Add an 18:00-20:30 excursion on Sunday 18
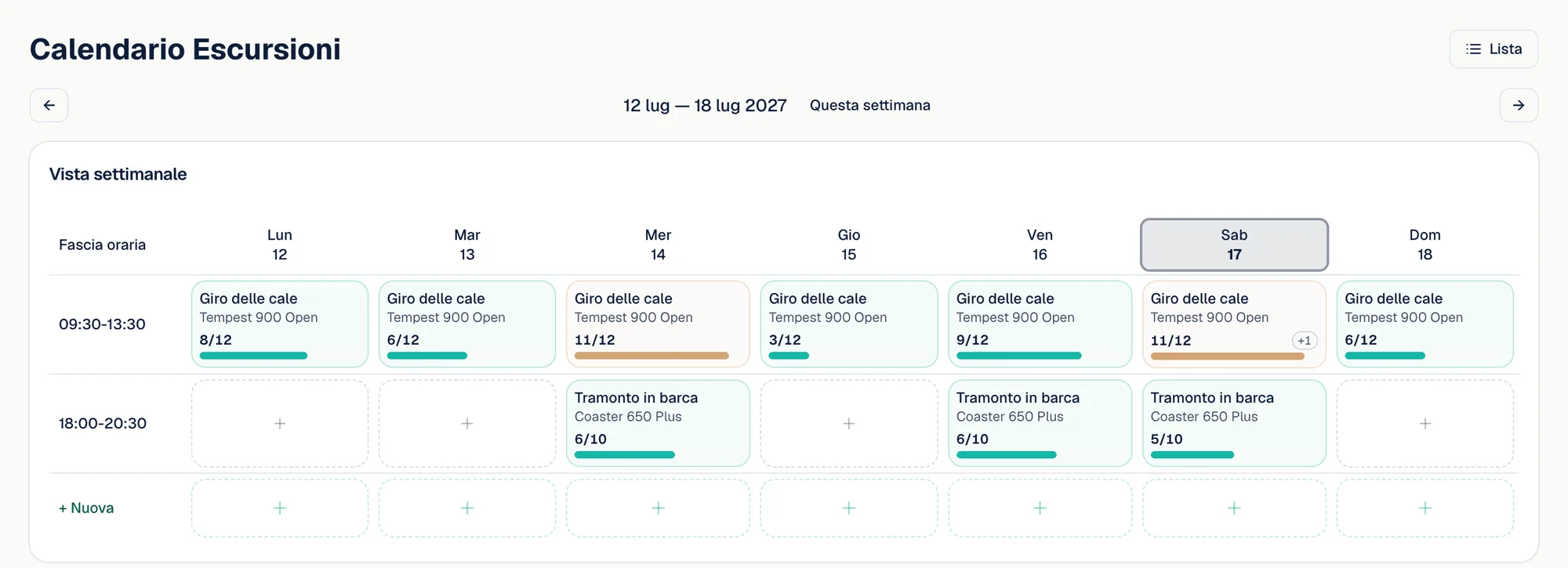The image size is (1568, 568). click(1425, 423)
